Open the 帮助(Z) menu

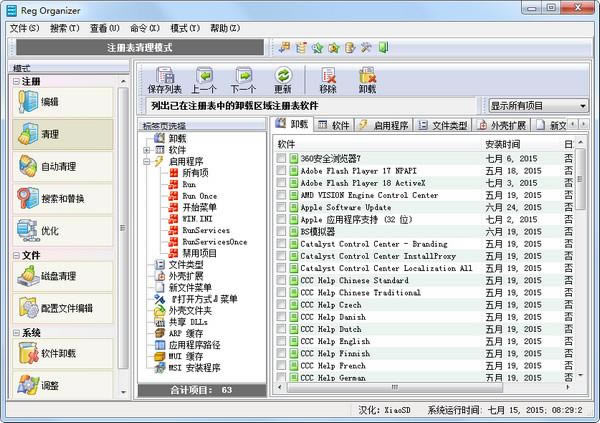(225, 28)
